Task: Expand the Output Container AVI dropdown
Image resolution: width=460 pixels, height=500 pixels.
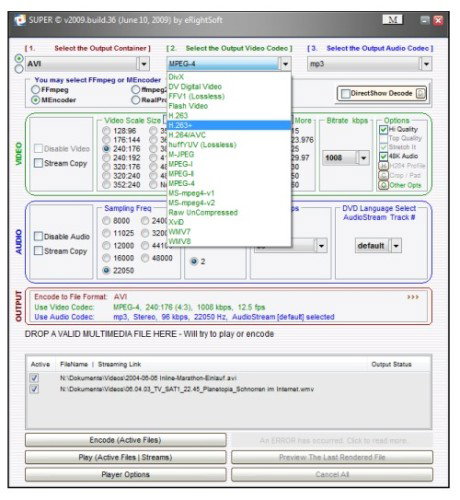Action: point(144,64)
